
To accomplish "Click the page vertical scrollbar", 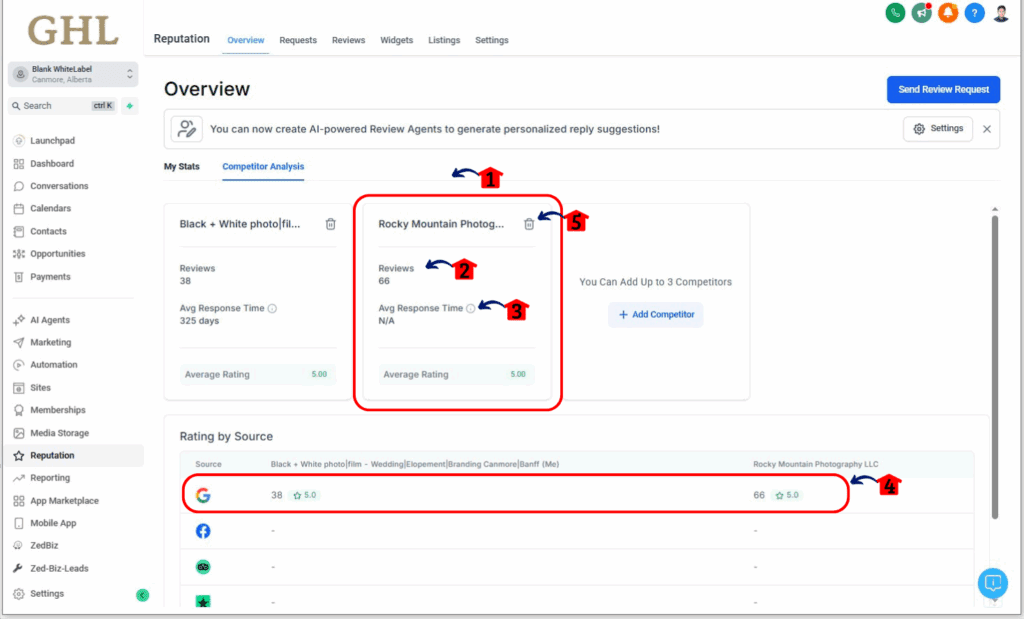I will point(995,367).
